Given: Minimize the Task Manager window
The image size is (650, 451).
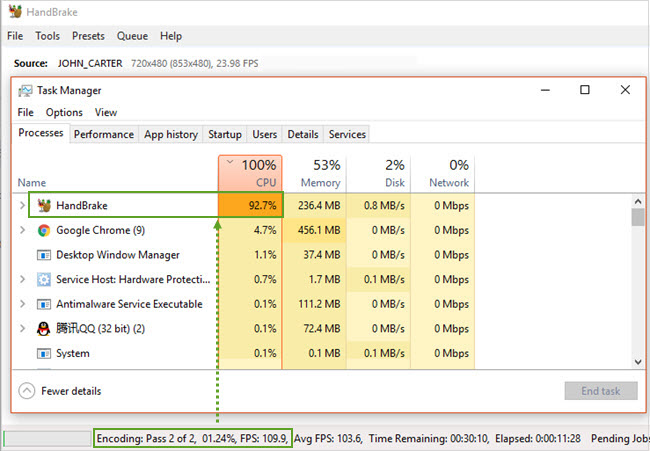Looking at the screenshot, I should pos(545,90).
